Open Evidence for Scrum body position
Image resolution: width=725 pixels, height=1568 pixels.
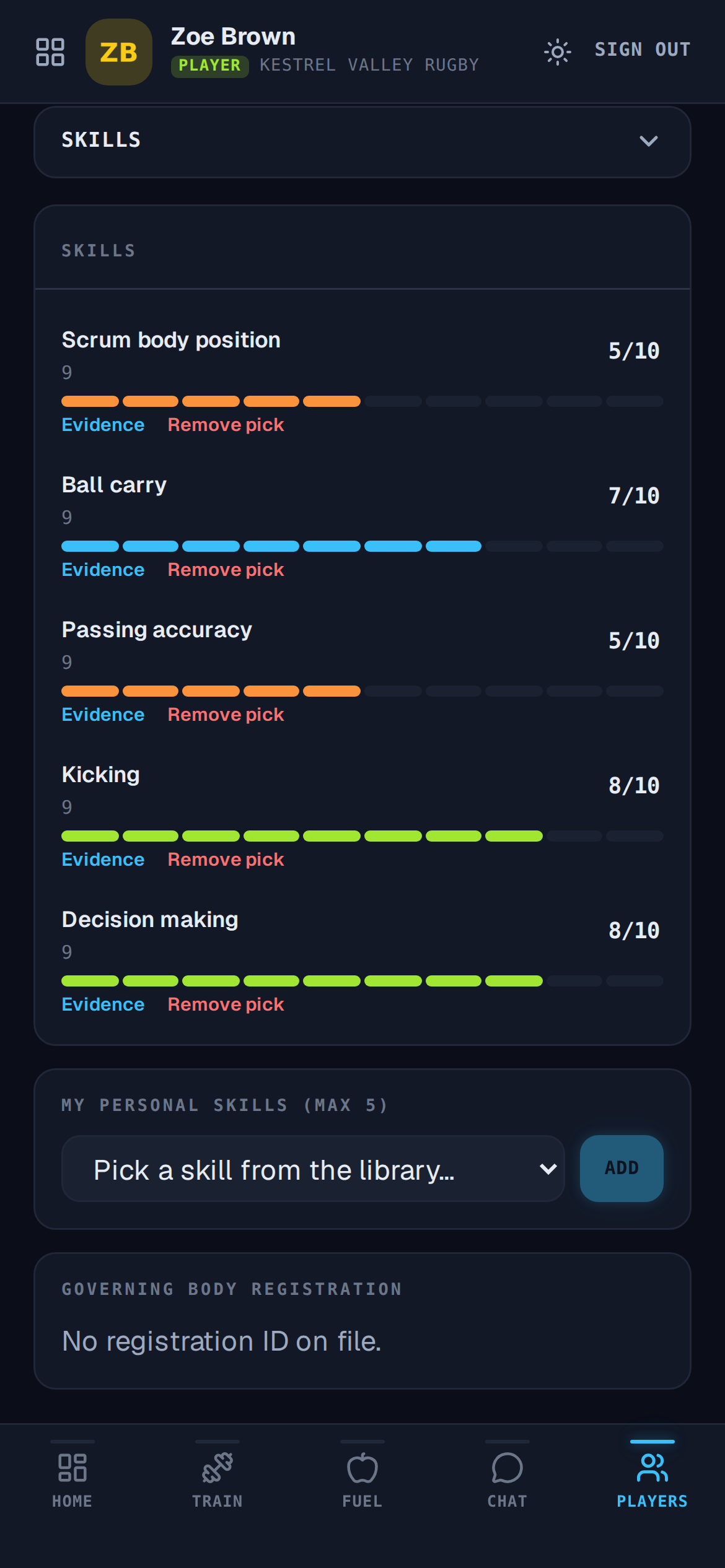103,425
